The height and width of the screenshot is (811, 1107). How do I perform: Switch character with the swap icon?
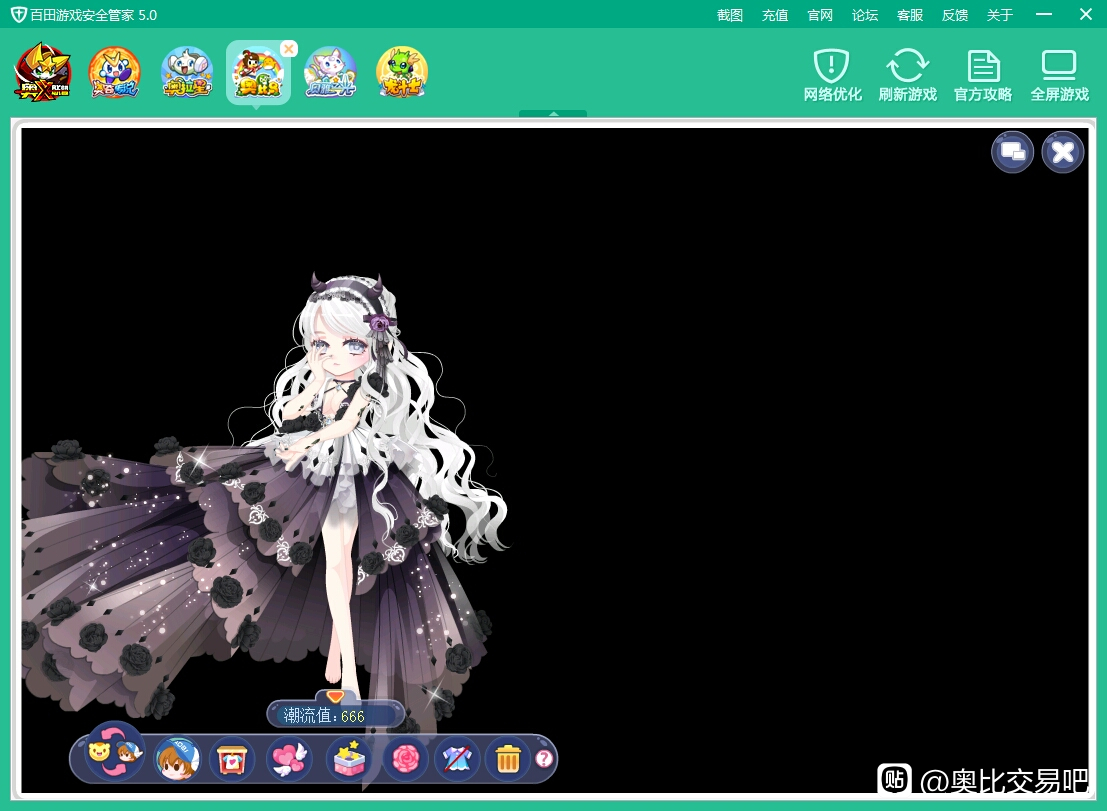click(x=114, y=752)
